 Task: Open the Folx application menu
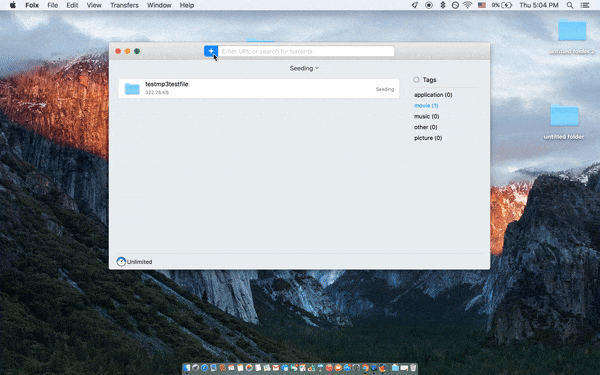(32, 5)
